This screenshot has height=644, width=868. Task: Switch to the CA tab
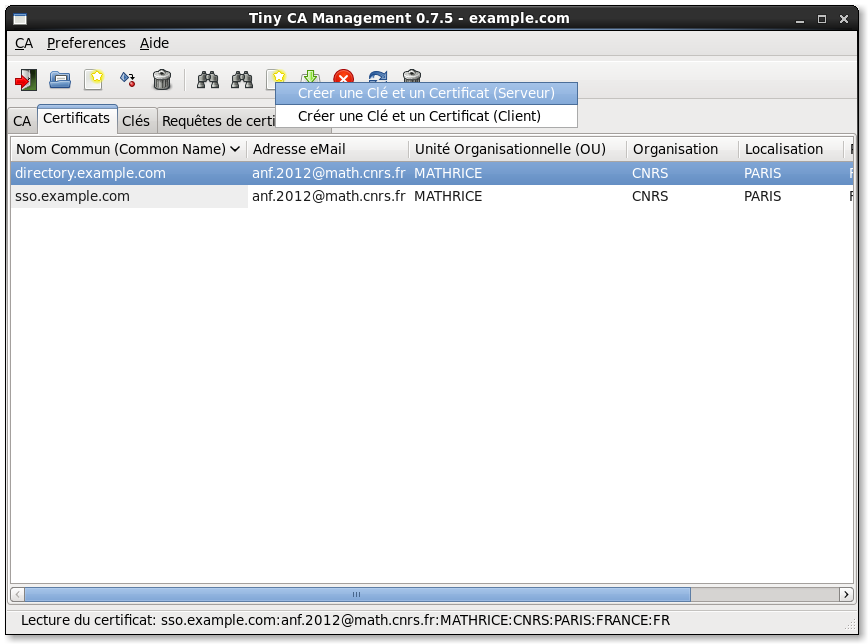tap(22, 121)
